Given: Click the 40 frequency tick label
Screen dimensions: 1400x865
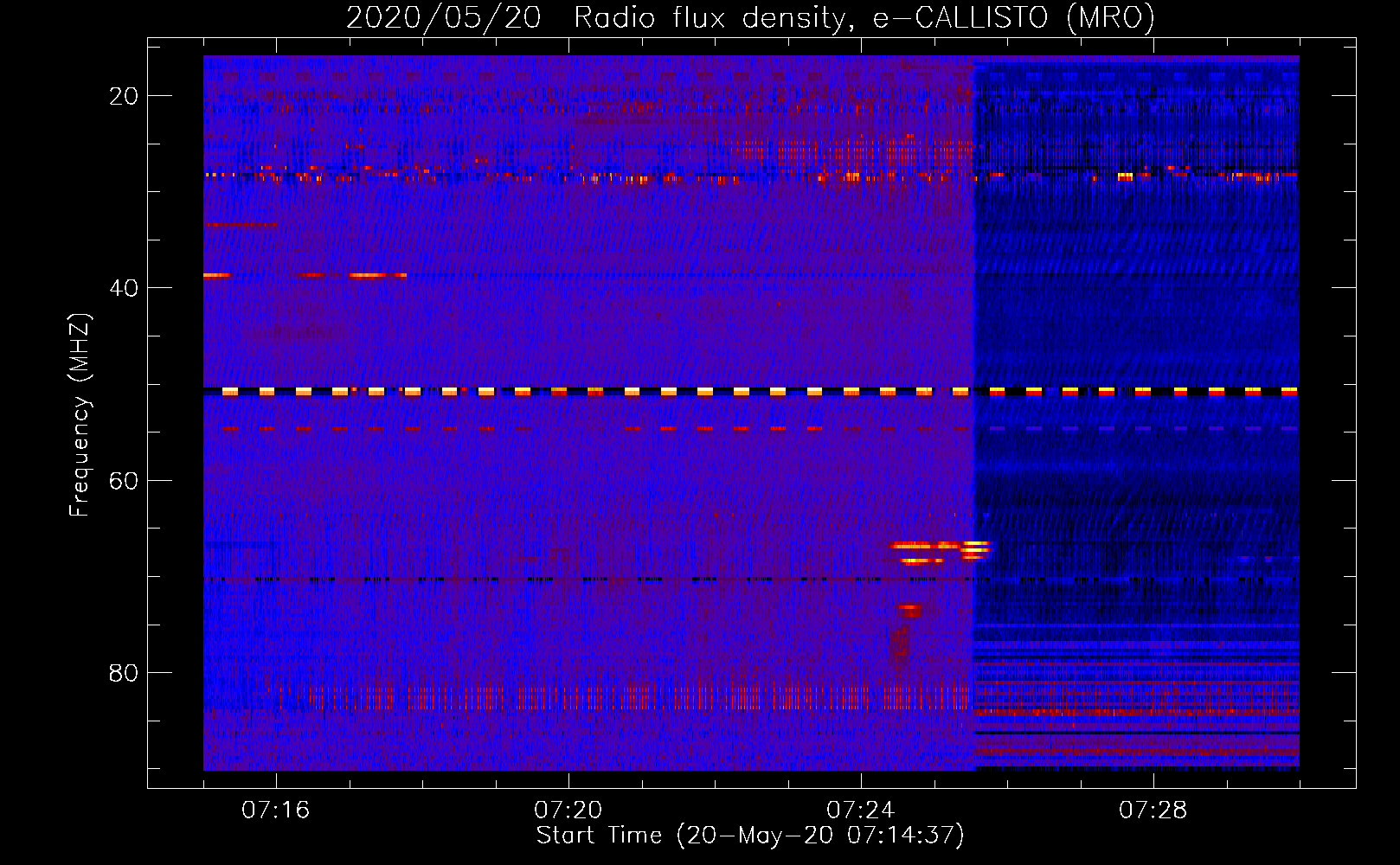Looking at the screenshot, I should pos(124,287).
